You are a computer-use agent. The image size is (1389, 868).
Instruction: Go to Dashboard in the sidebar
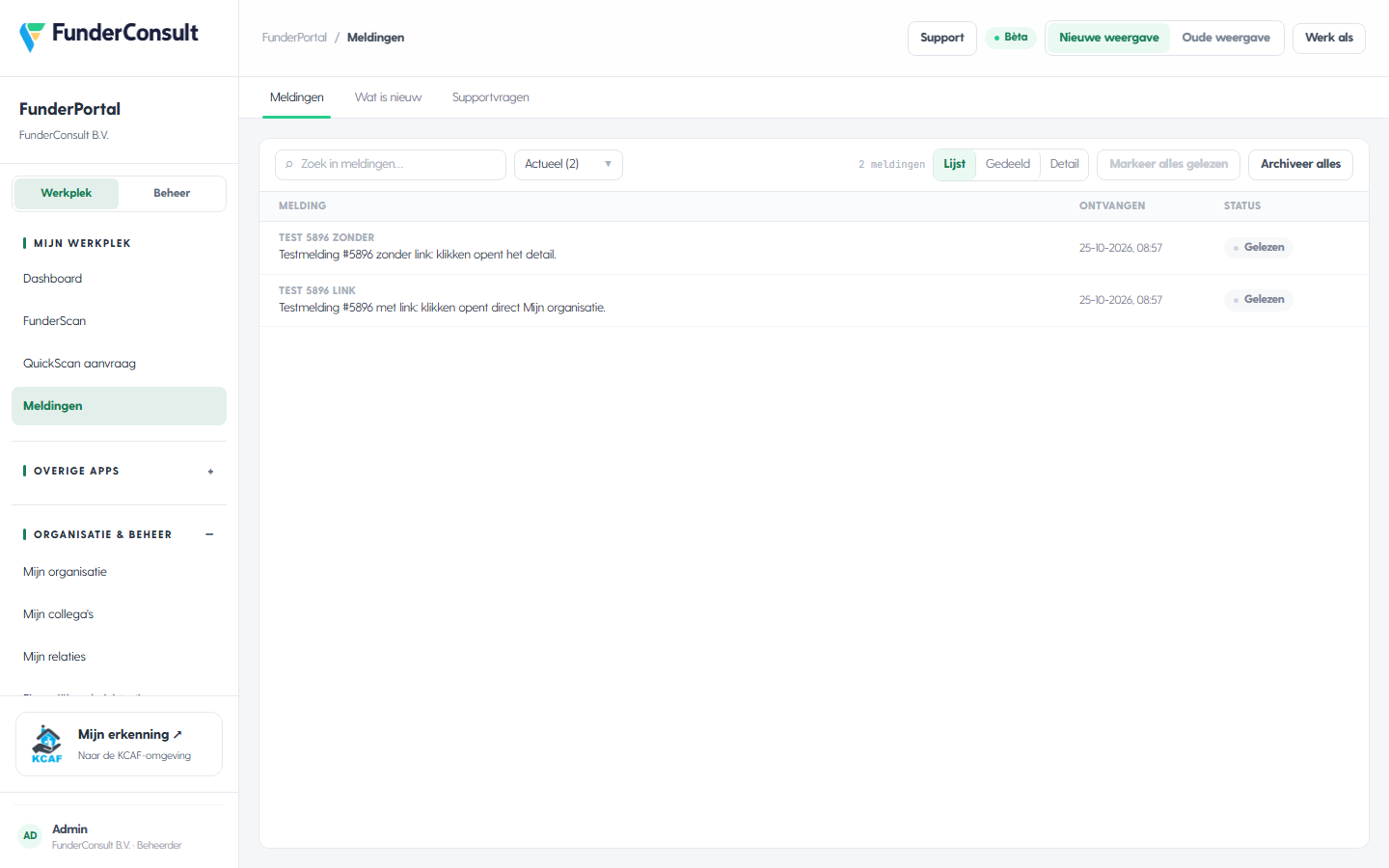[x=119, y=279]
